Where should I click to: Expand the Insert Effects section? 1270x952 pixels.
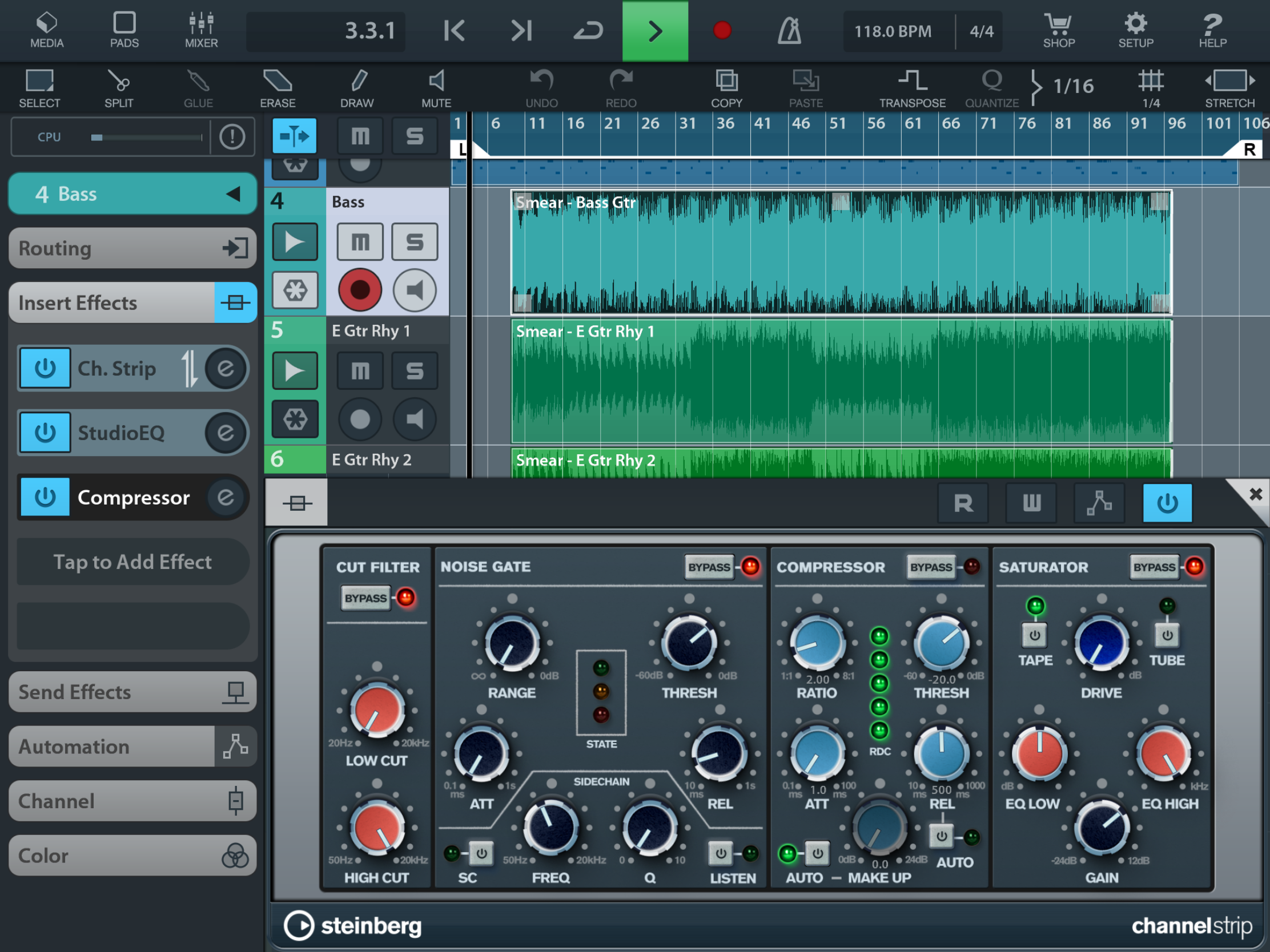pyautogui.click(x=132, y=302)
